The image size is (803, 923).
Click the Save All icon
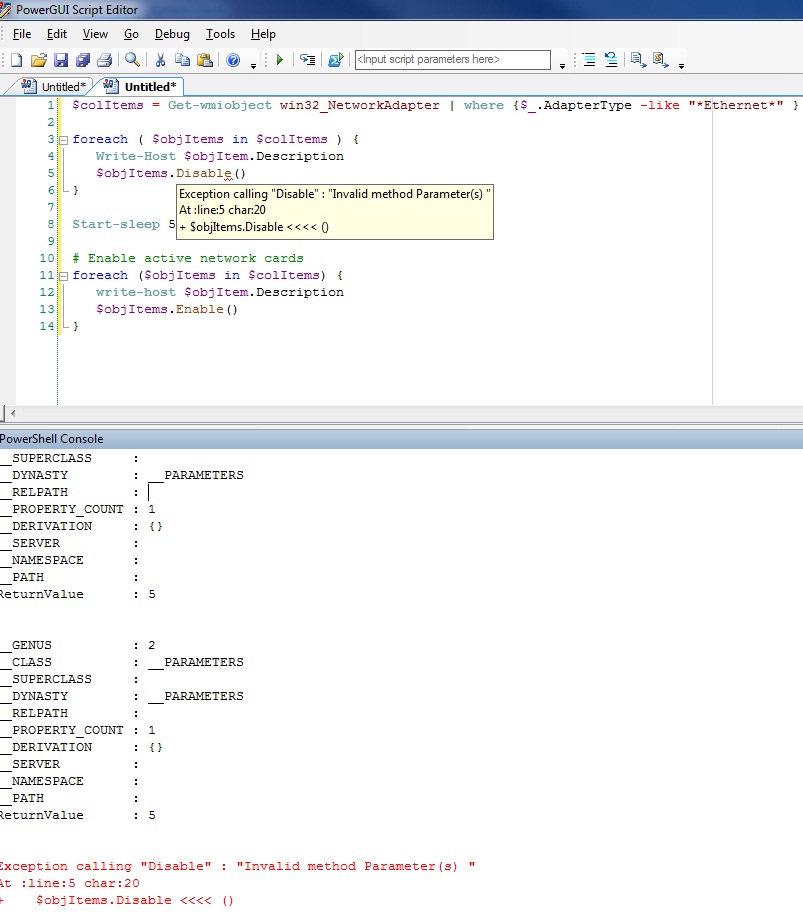tap(83, 59)
